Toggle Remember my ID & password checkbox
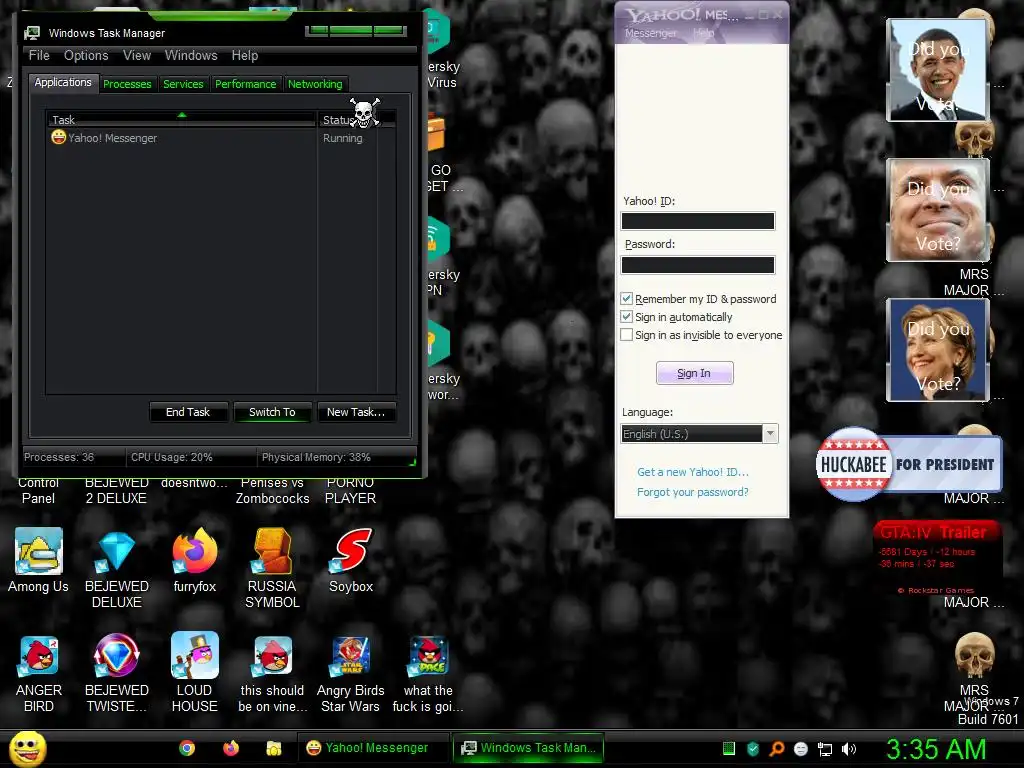The image size is (1024, 768). (x=626, y=298)
